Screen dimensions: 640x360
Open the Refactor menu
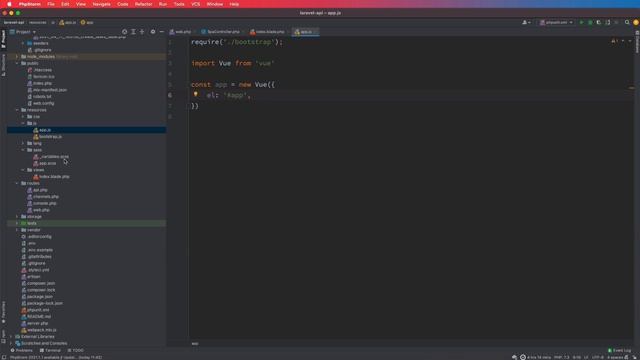pos(143,4)
